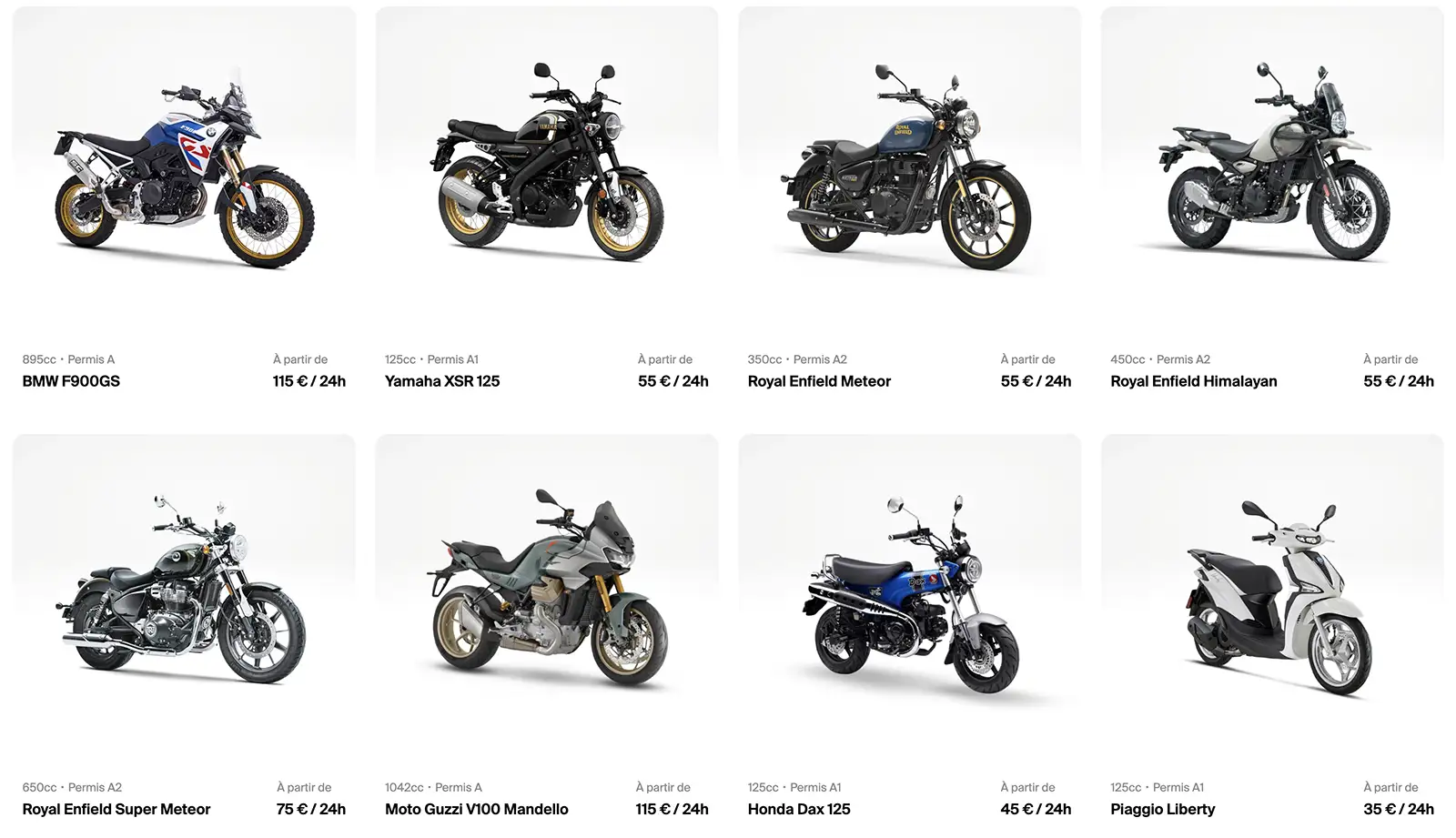Screen dimensions: 1456x838
Task: Open the Piaggio Liberty title link
Action: click(1163, 809)
